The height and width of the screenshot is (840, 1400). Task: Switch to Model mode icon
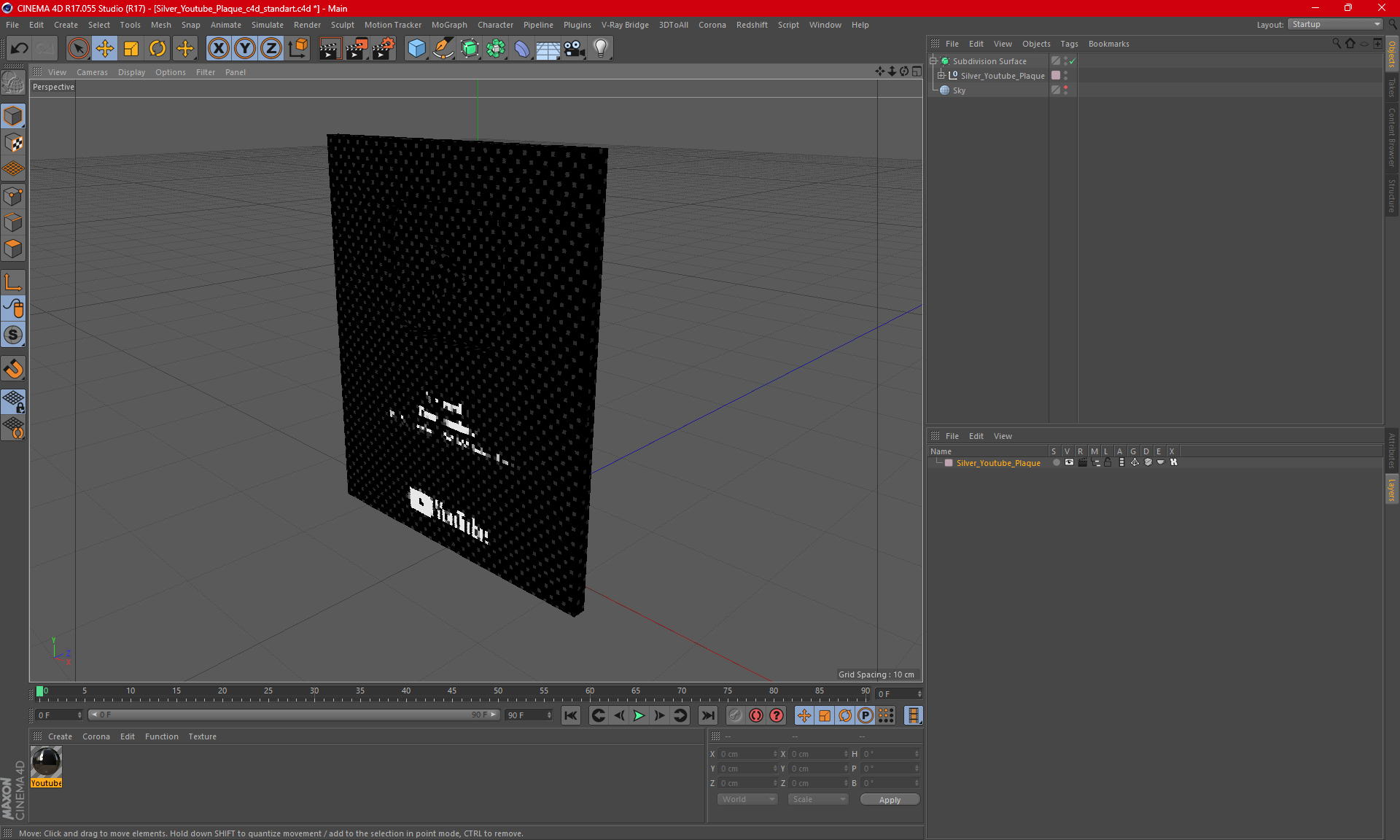point(13,116)
